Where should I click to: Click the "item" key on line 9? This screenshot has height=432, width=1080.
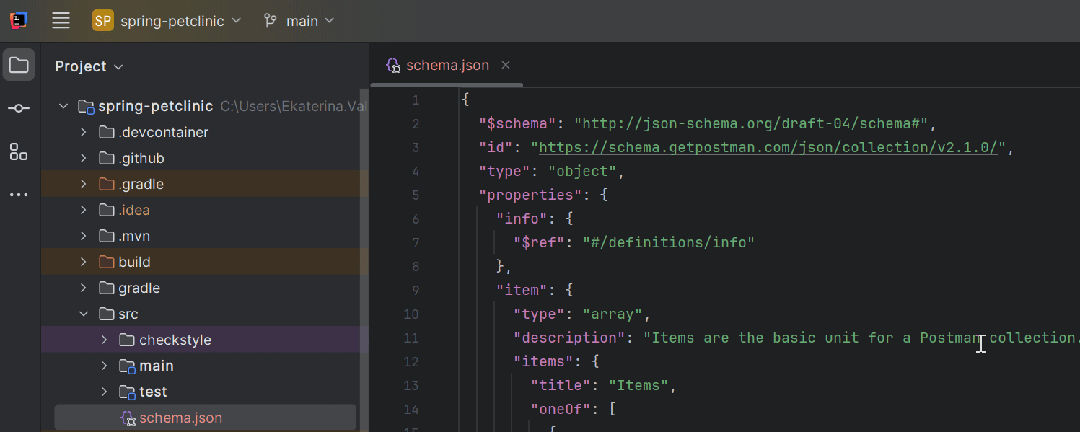[x=521, y=290]
